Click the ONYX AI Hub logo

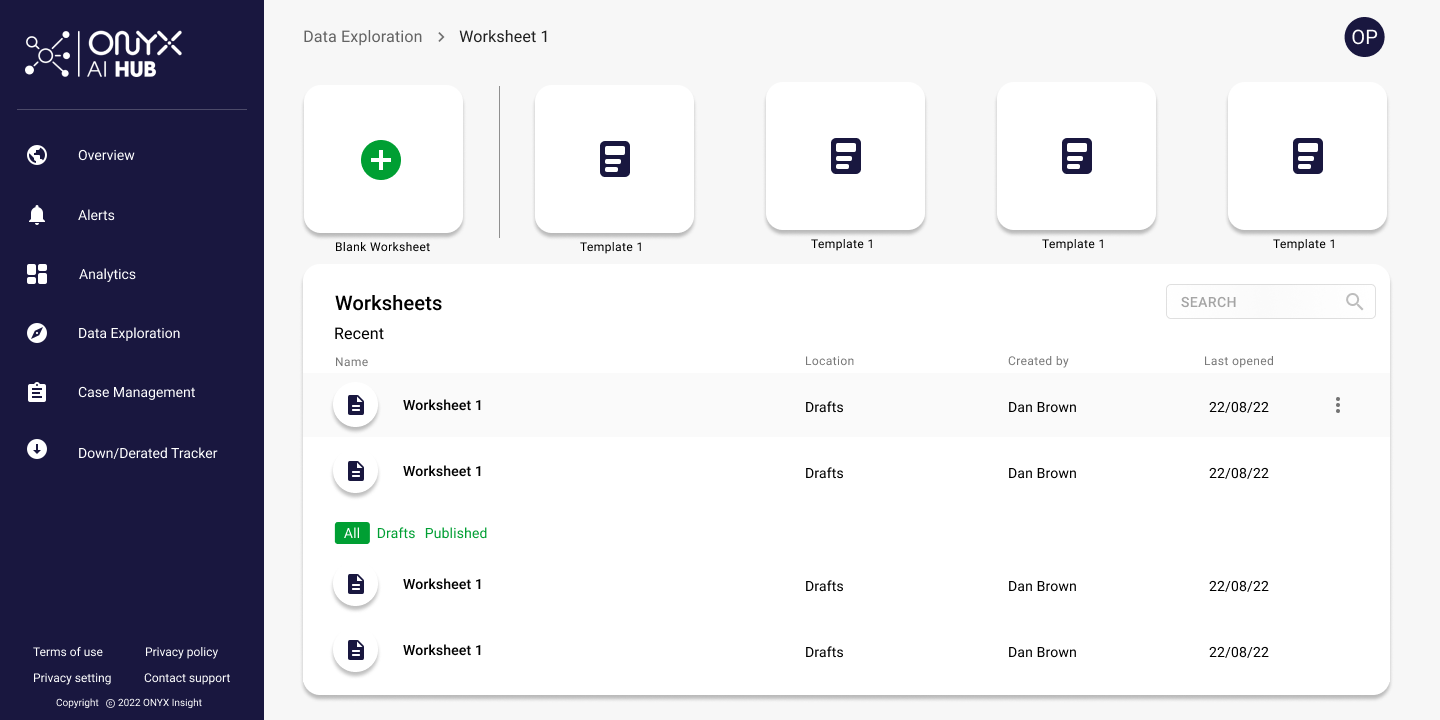104,54
